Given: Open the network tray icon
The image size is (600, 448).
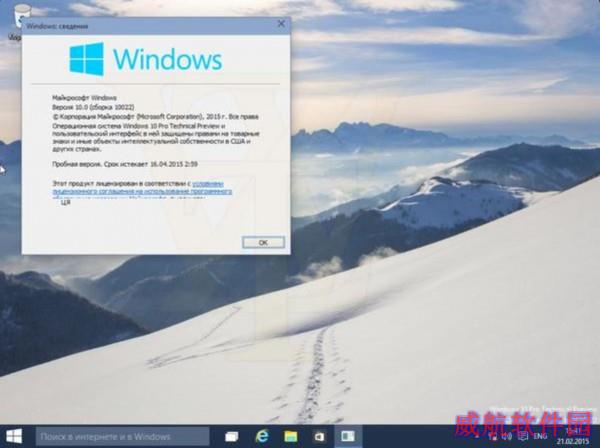Looking at the screenshot, I should coord(493,436).
